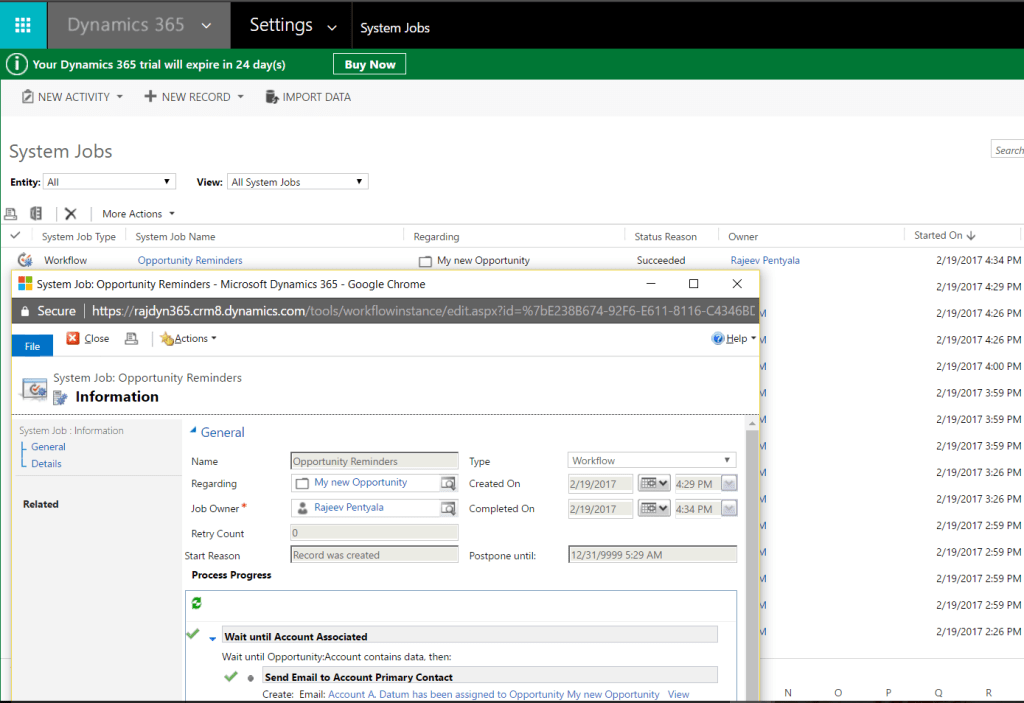
Task: Click the Buy Now button
Action: (x=369, y=64)
